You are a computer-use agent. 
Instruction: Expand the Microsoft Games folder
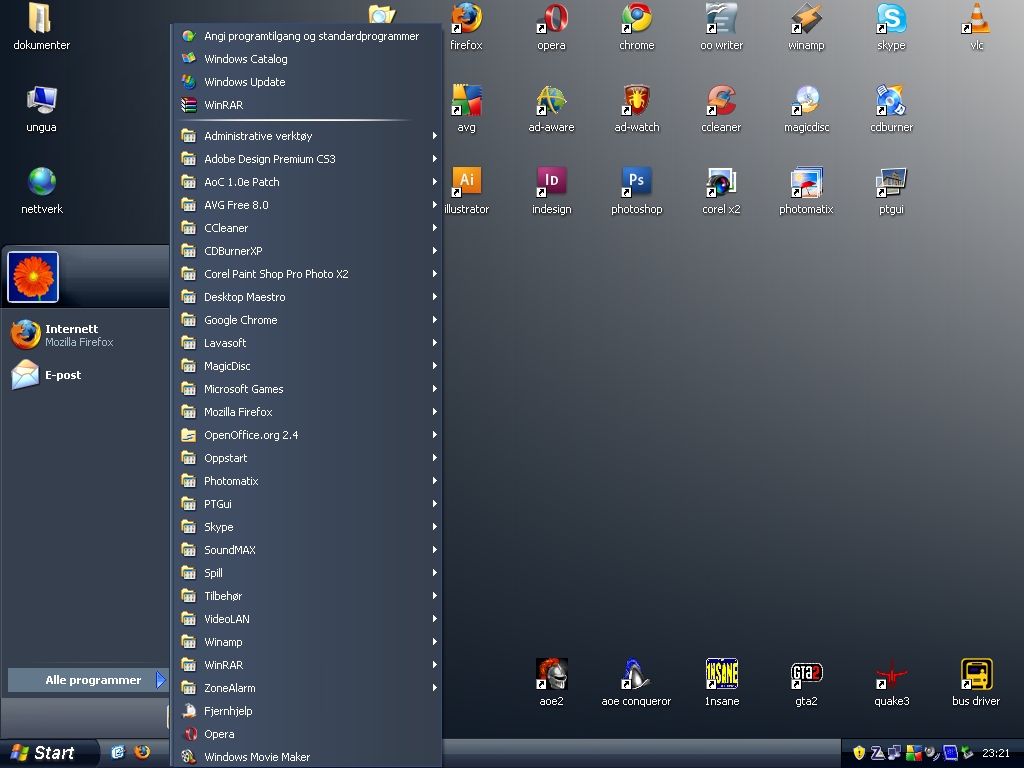[308, 389]
